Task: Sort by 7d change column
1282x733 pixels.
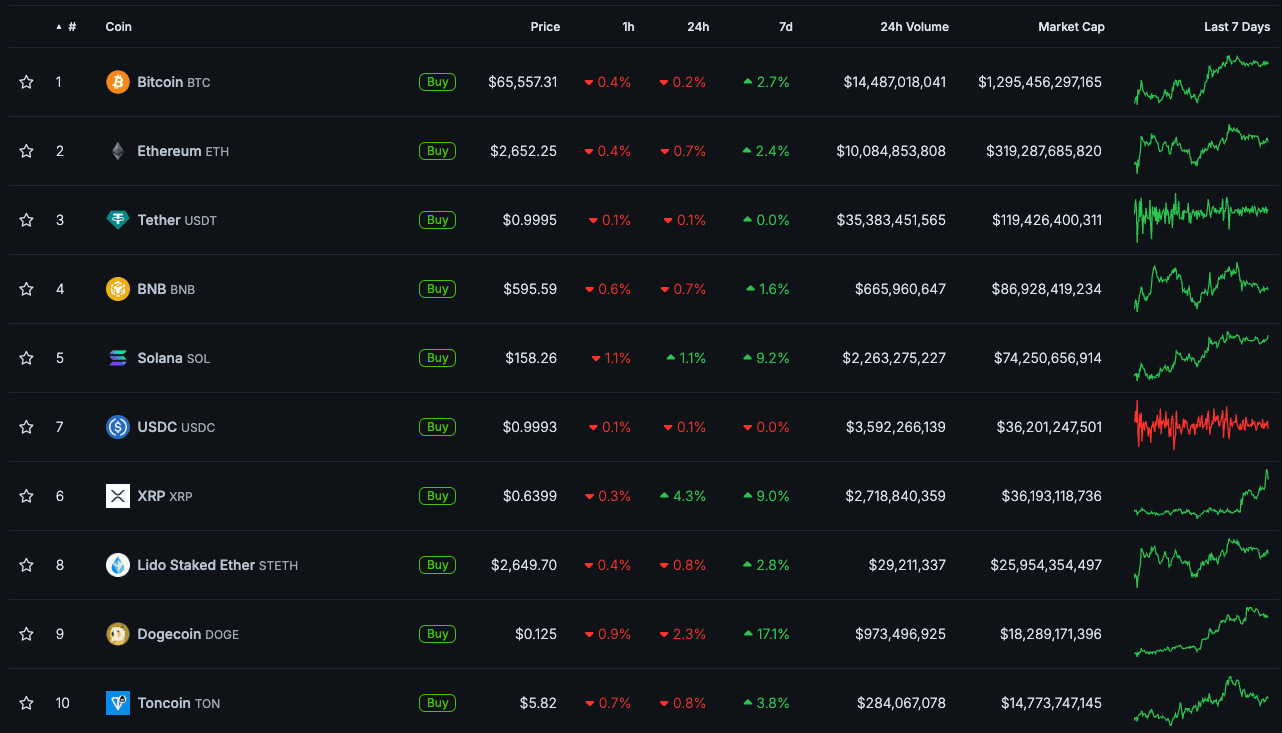Action: point(786,27)
